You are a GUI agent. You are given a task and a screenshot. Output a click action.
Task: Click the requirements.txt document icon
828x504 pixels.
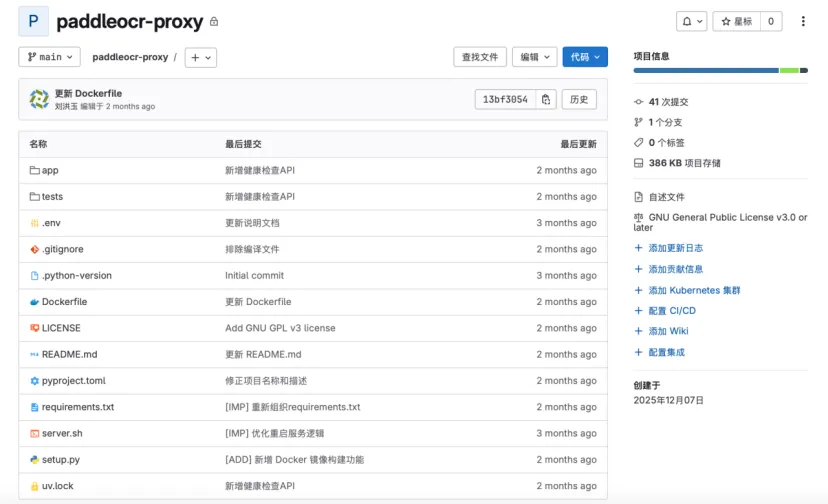click(x=34, y=407)
